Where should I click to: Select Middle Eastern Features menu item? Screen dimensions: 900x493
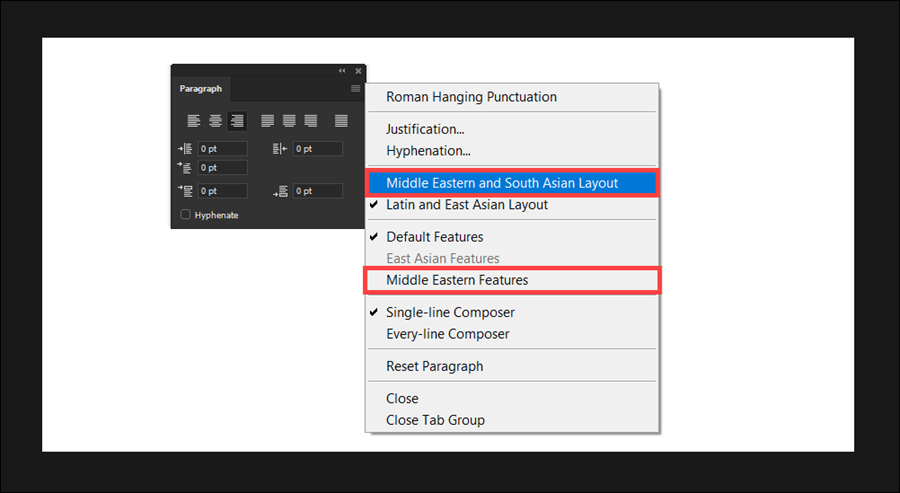[512, 280]
